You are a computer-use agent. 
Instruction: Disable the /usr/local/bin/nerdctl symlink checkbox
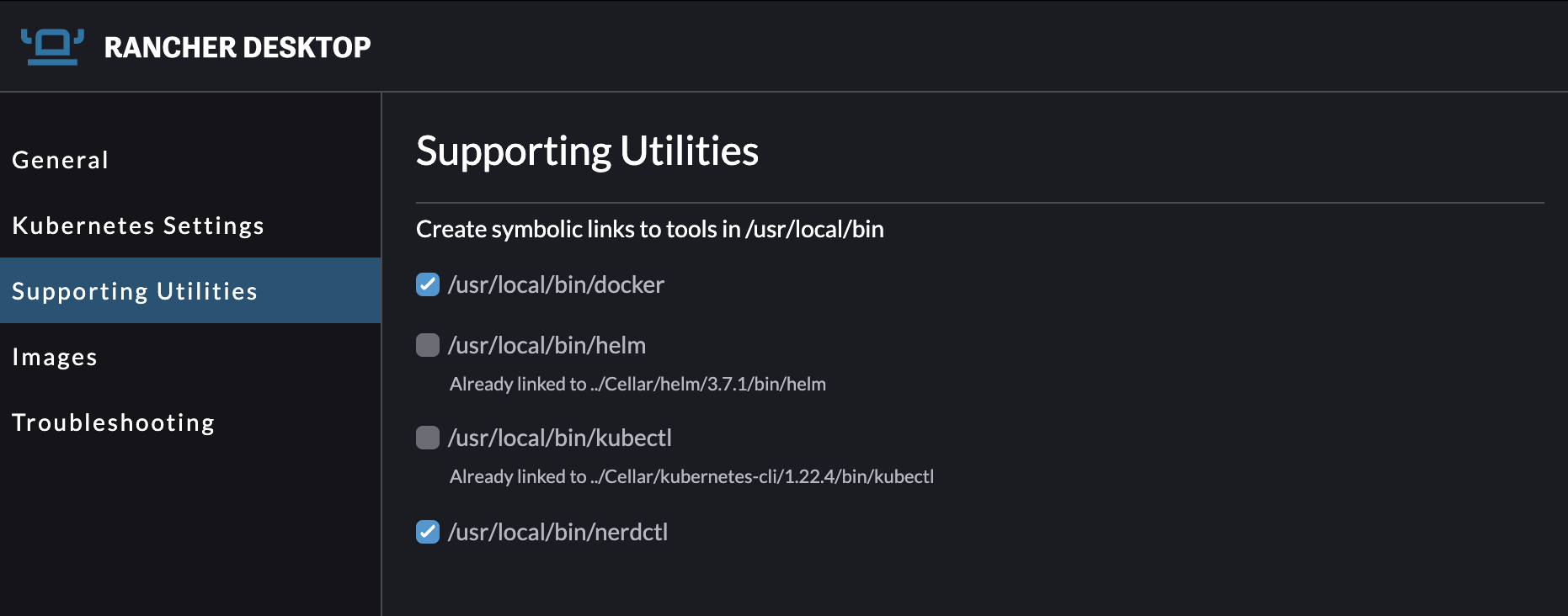428,532
